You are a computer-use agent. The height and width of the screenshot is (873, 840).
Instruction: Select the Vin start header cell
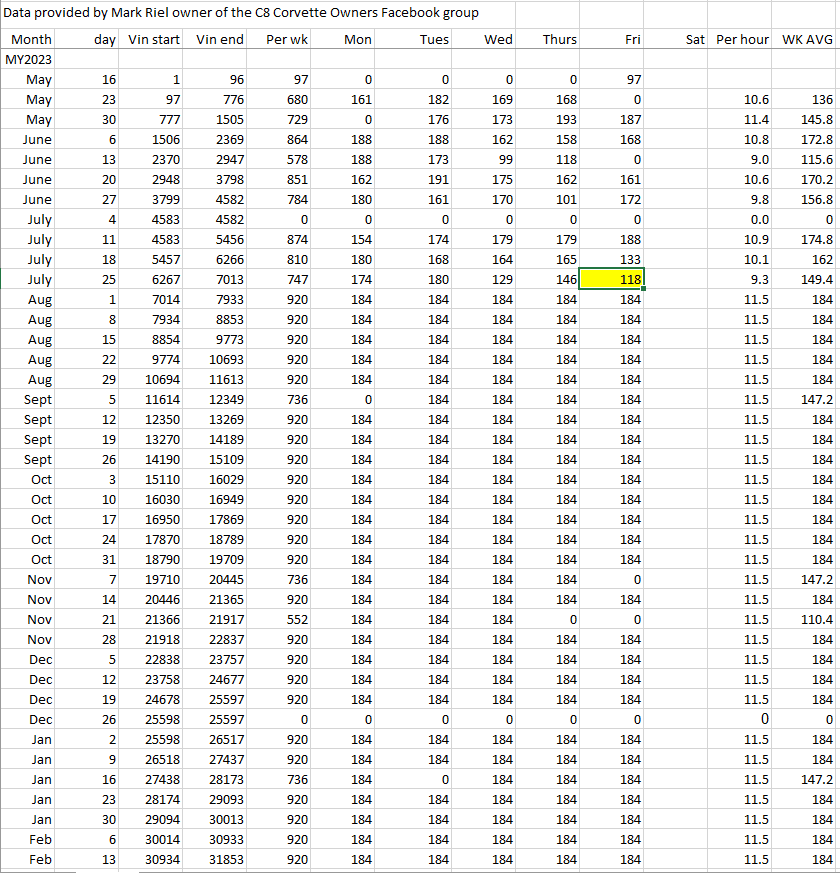(155, 39)
